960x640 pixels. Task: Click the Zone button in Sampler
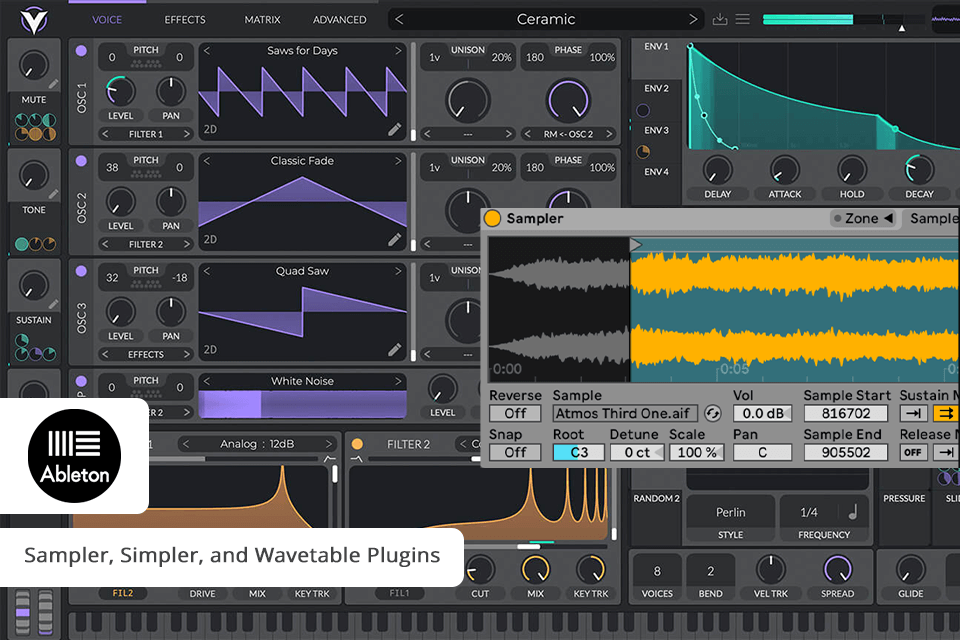coord(863,218)
